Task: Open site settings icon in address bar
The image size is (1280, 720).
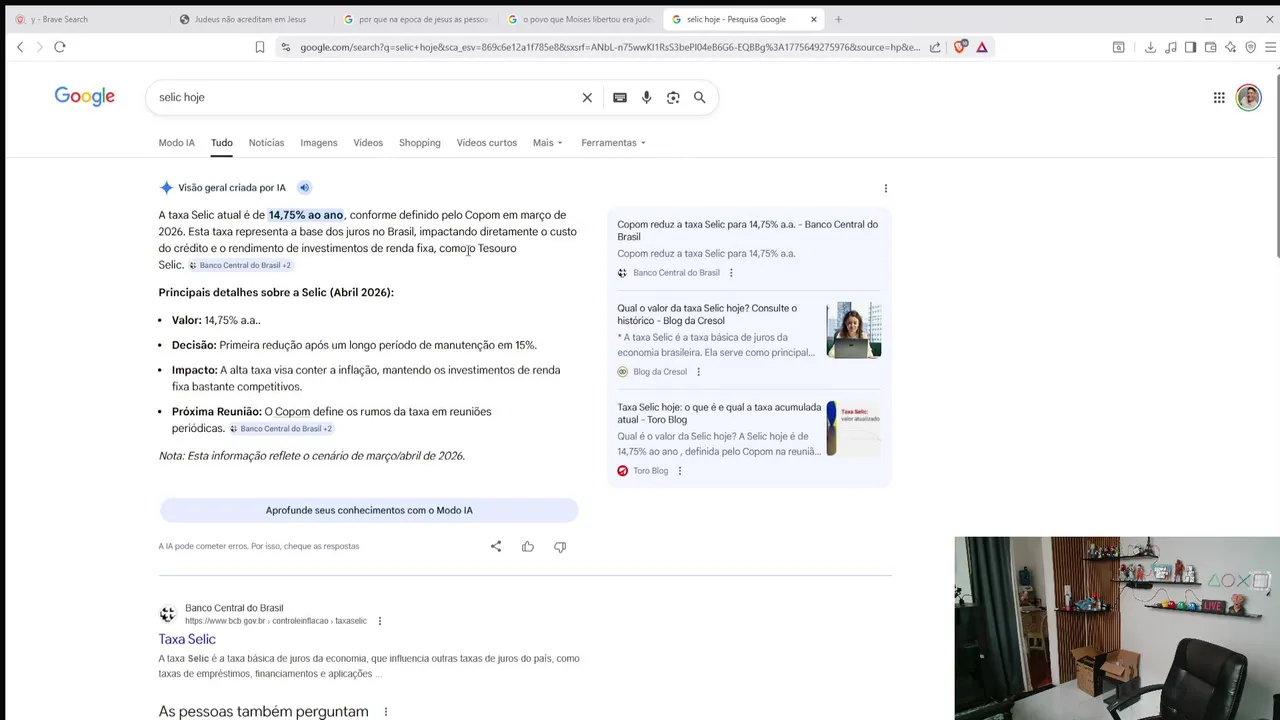Action: point(286,47)
